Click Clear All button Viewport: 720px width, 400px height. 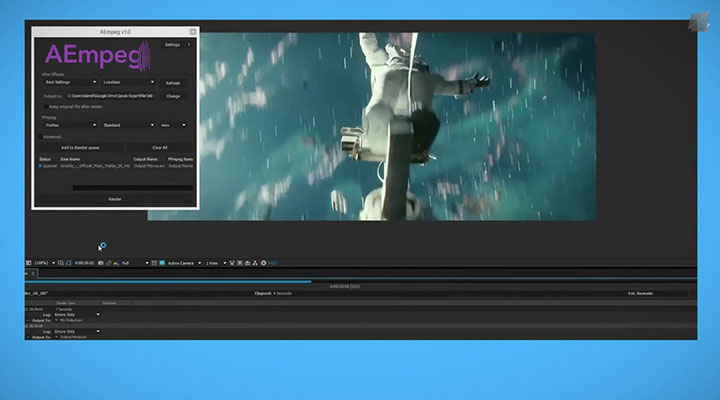coord(160,147)
